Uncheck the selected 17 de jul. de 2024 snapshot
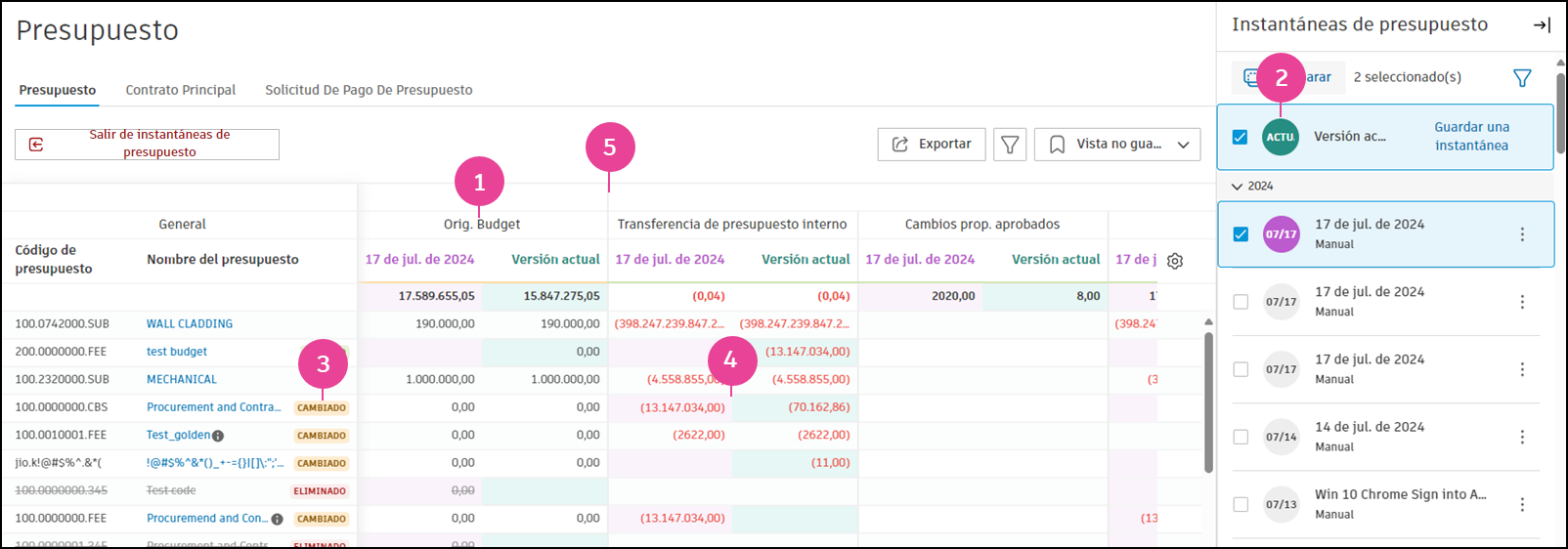The image size is (1568, 549). click(x=1241, y=234)
